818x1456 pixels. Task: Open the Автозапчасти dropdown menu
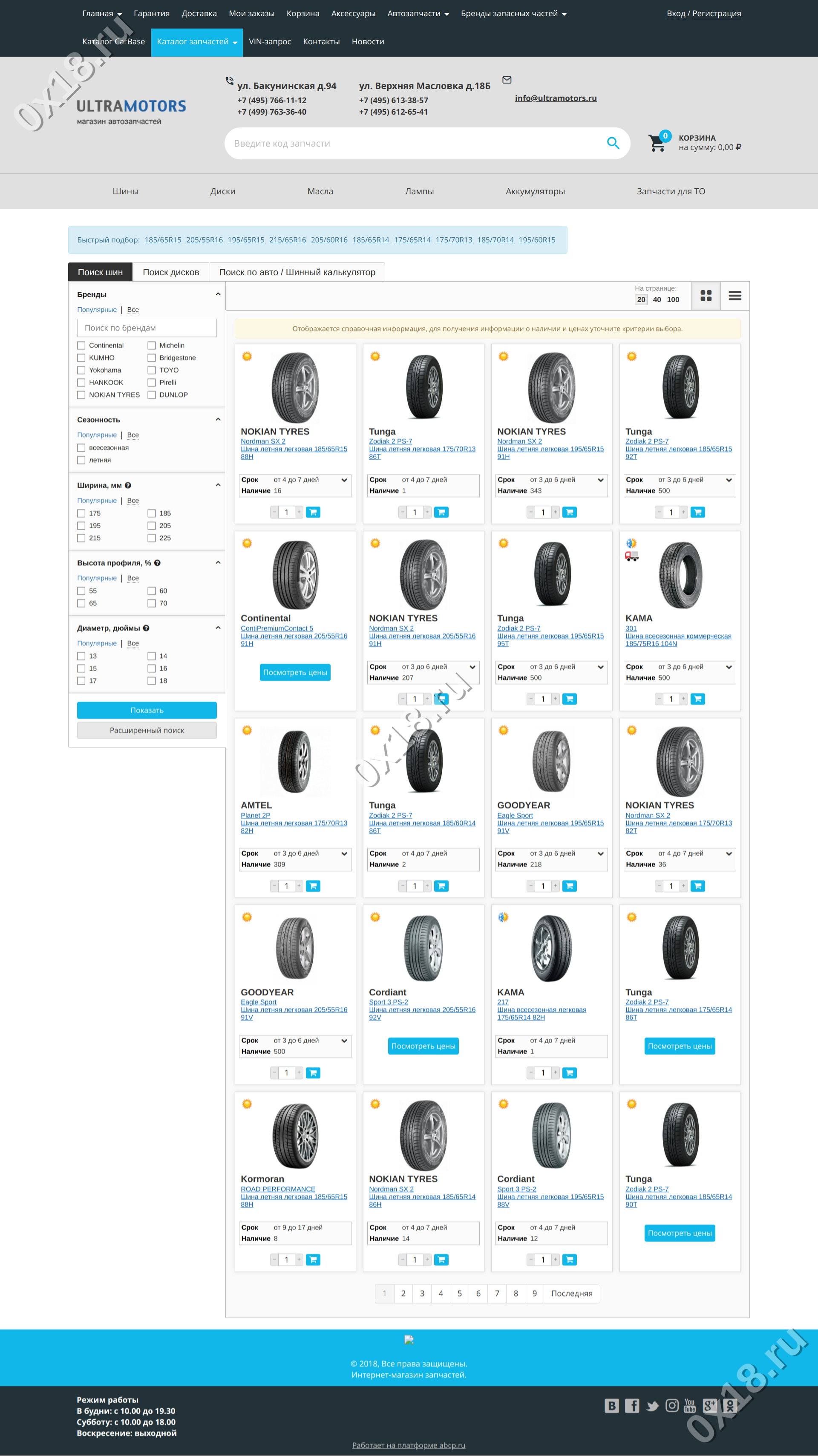coord(418,14)
